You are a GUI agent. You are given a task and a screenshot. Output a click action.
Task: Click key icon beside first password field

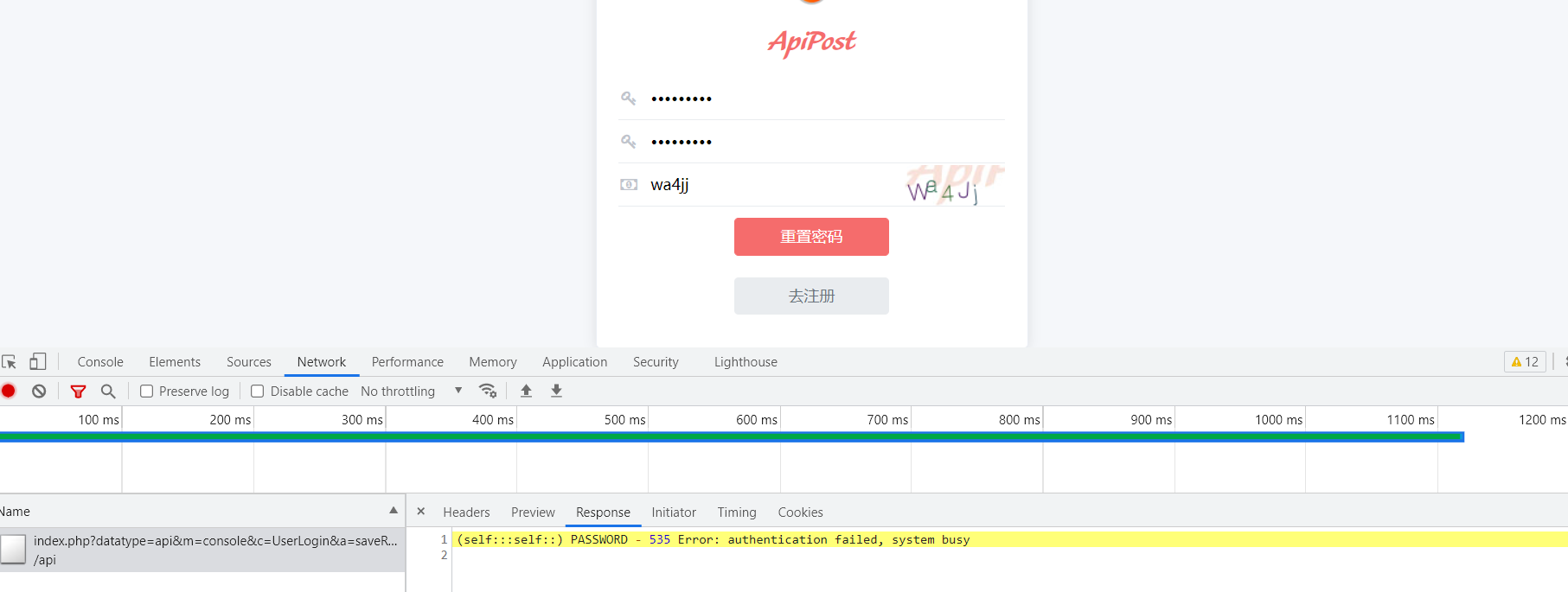pos(629,99)
